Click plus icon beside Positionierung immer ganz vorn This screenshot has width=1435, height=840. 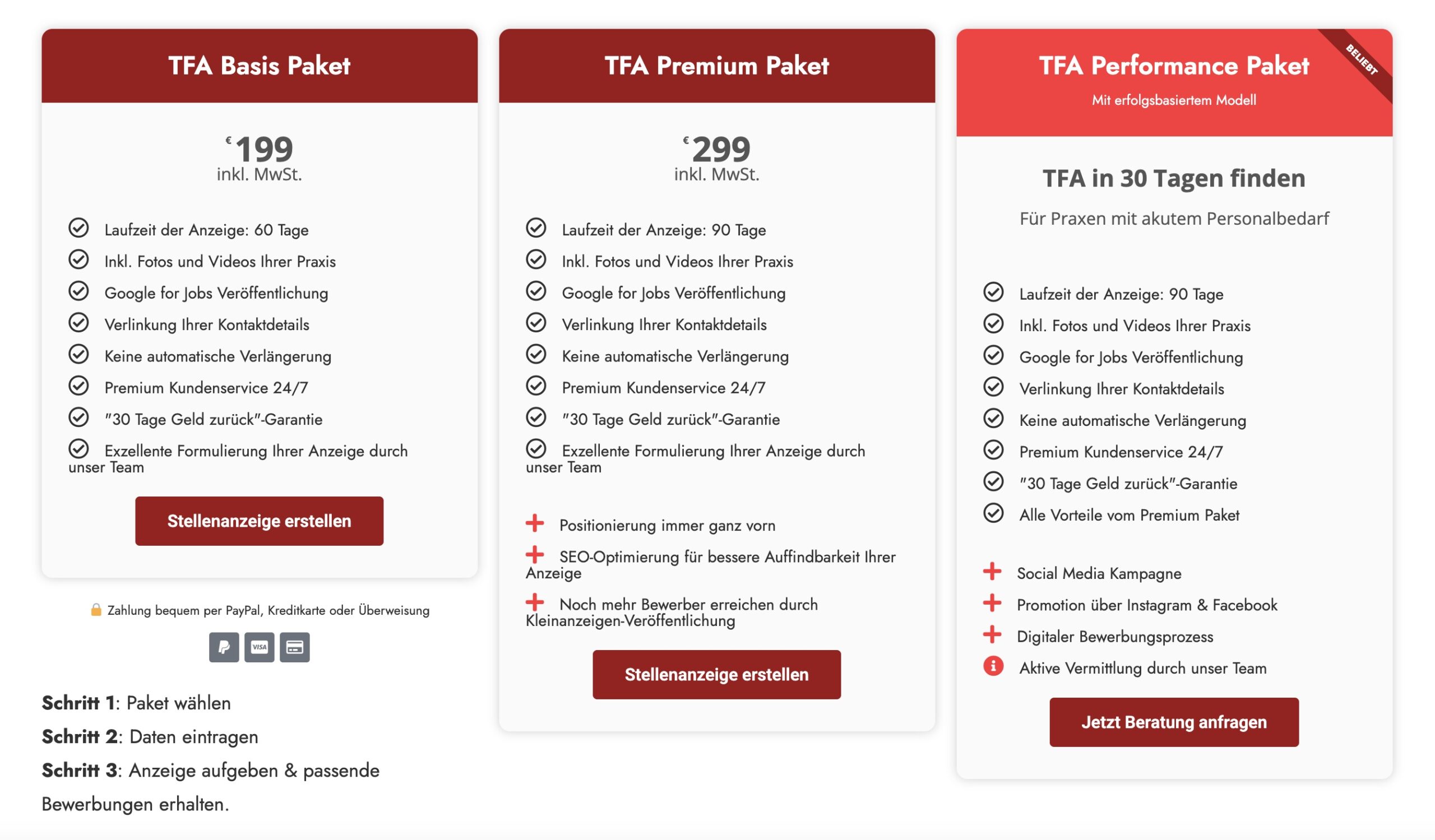[x=535, y=523]
